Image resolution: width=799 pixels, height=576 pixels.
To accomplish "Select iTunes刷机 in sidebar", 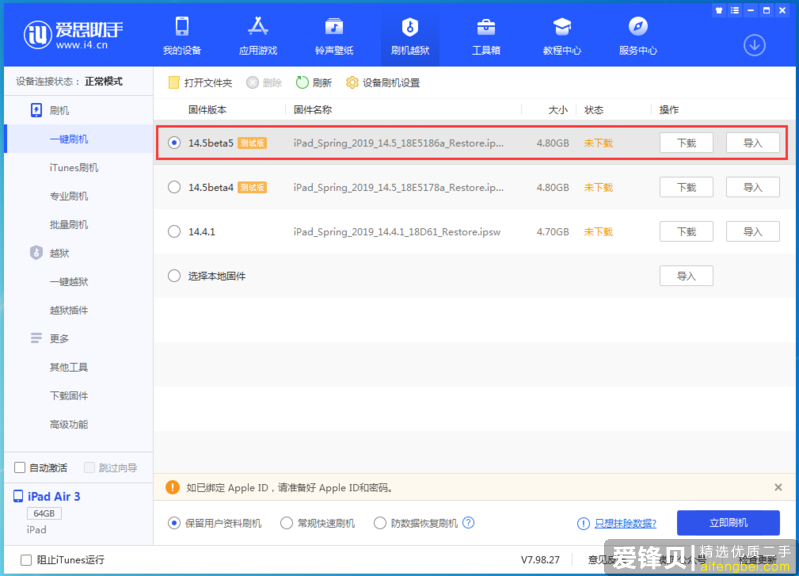I will (74, 167).
